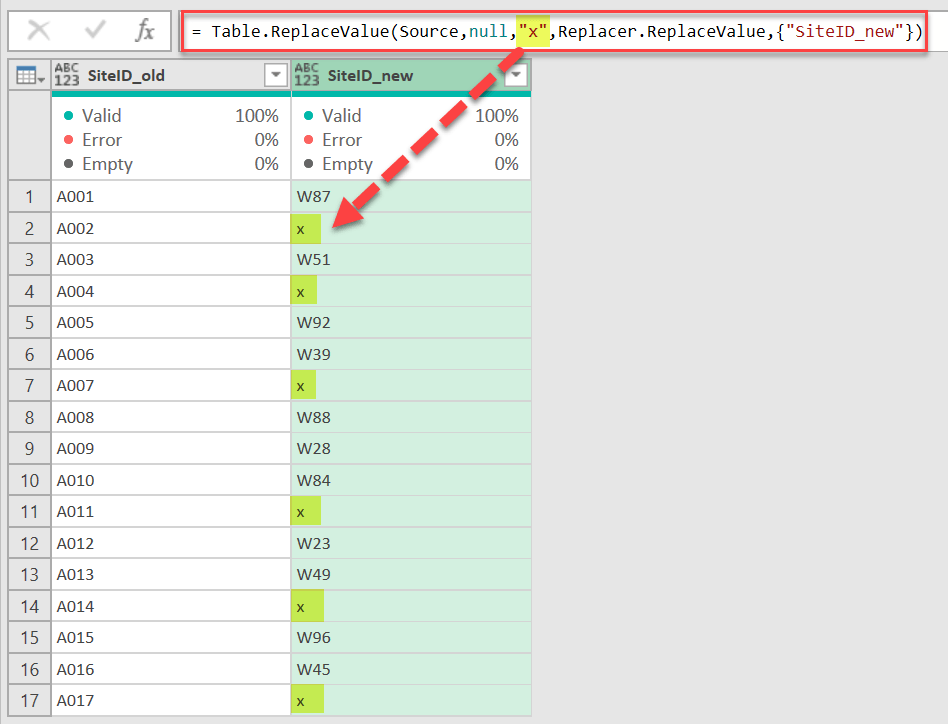The width and height of the screenshot is (948, 724).
Task: Select the highlighted x value in row 2
Action: pyautogui.click(x=305, y=229)
